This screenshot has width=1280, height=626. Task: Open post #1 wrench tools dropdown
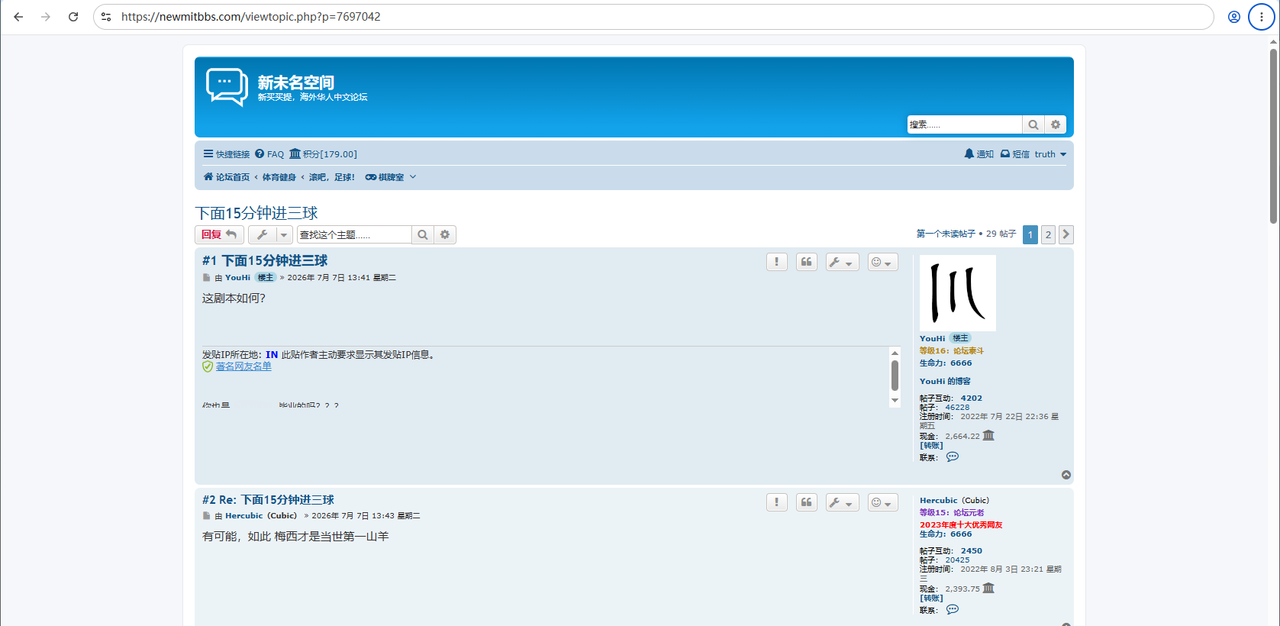coord(842,262)
